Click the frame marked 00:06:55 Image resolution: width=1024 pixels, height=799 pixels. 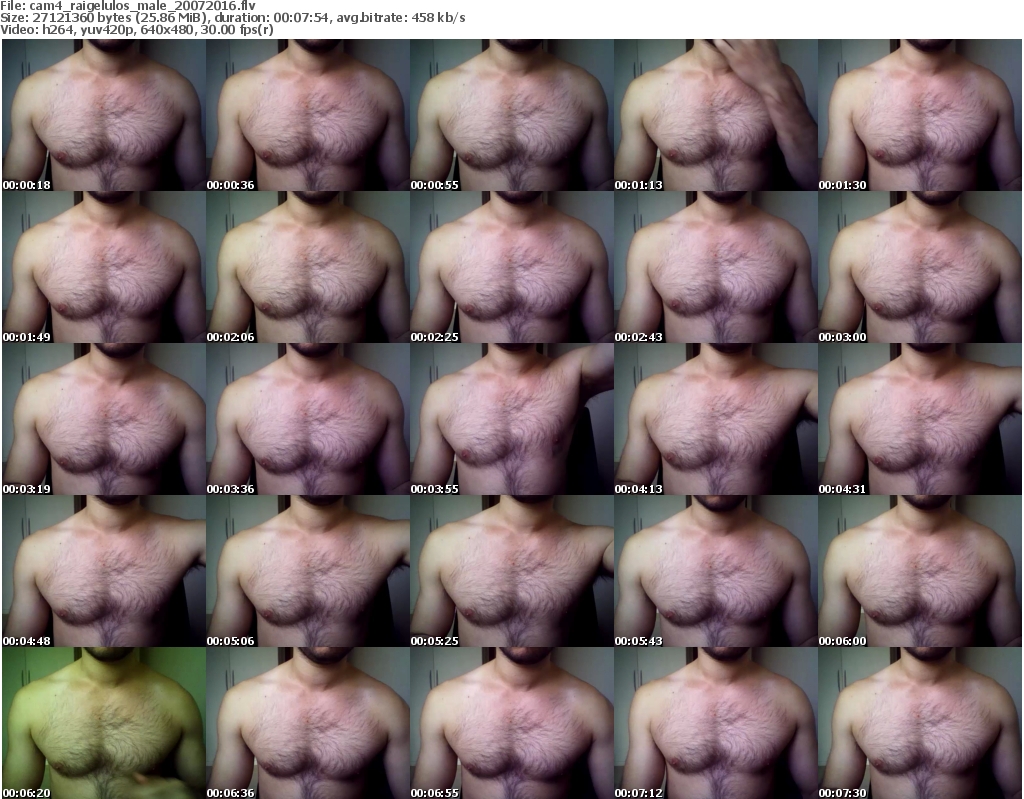(512, 723)
